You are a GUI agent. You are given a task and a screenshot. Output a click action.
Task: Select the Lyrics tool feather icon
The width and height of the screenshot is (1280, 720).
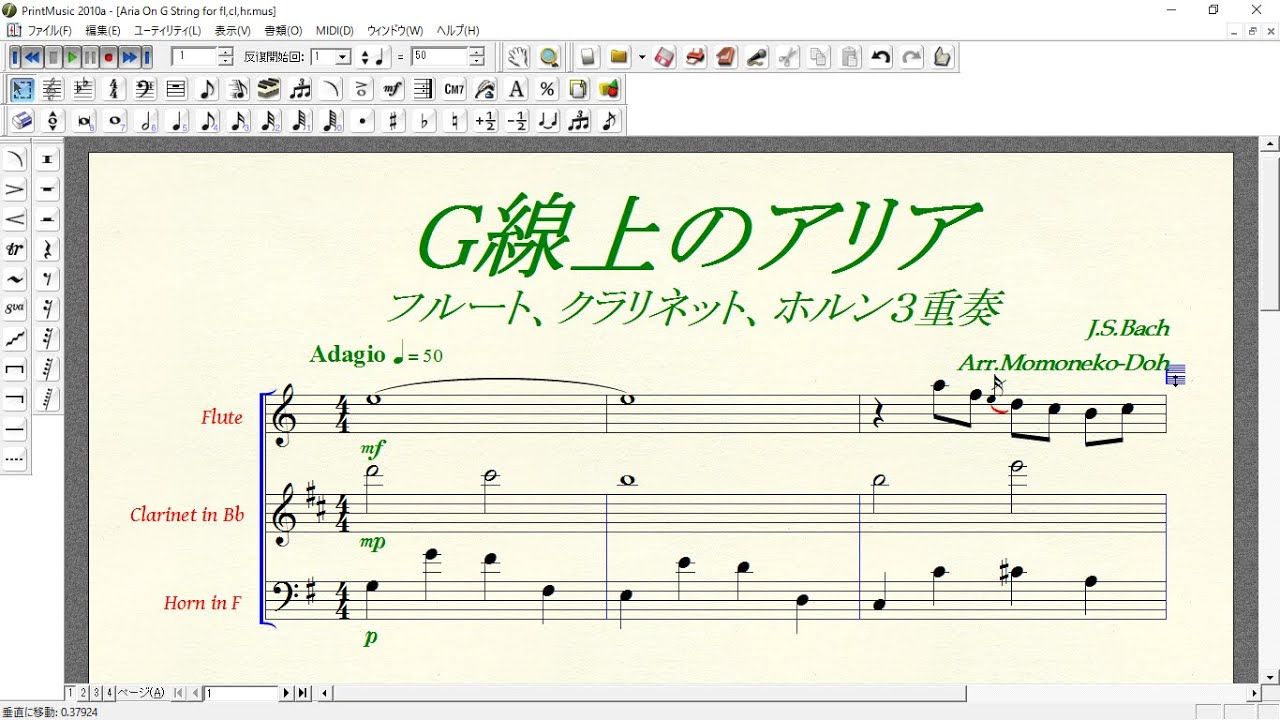(485, 90)
